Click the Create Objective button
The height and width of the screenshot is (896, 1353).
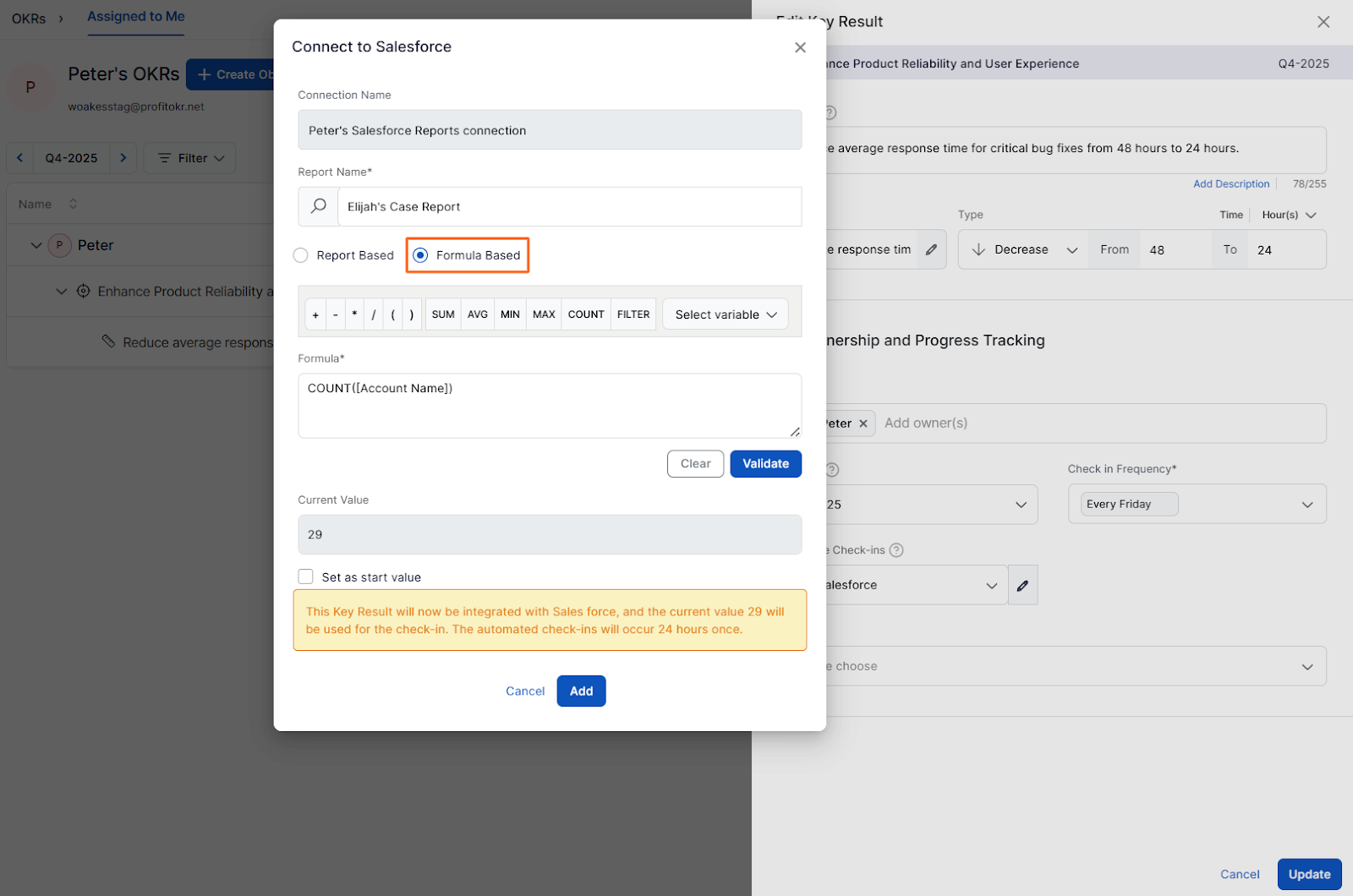pyautogui.click(x=230, y=74)
